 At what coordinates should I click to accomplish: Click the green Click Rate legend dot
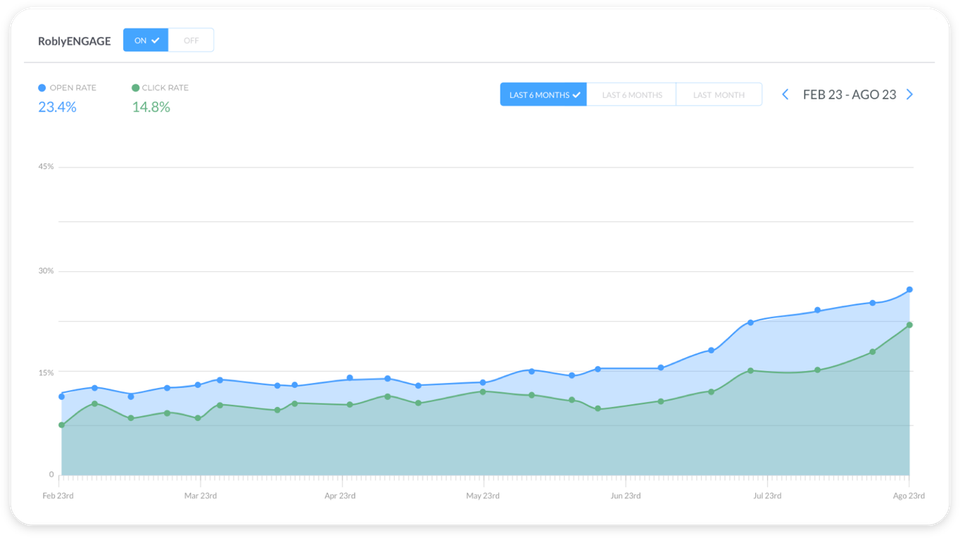click(136, 88)
